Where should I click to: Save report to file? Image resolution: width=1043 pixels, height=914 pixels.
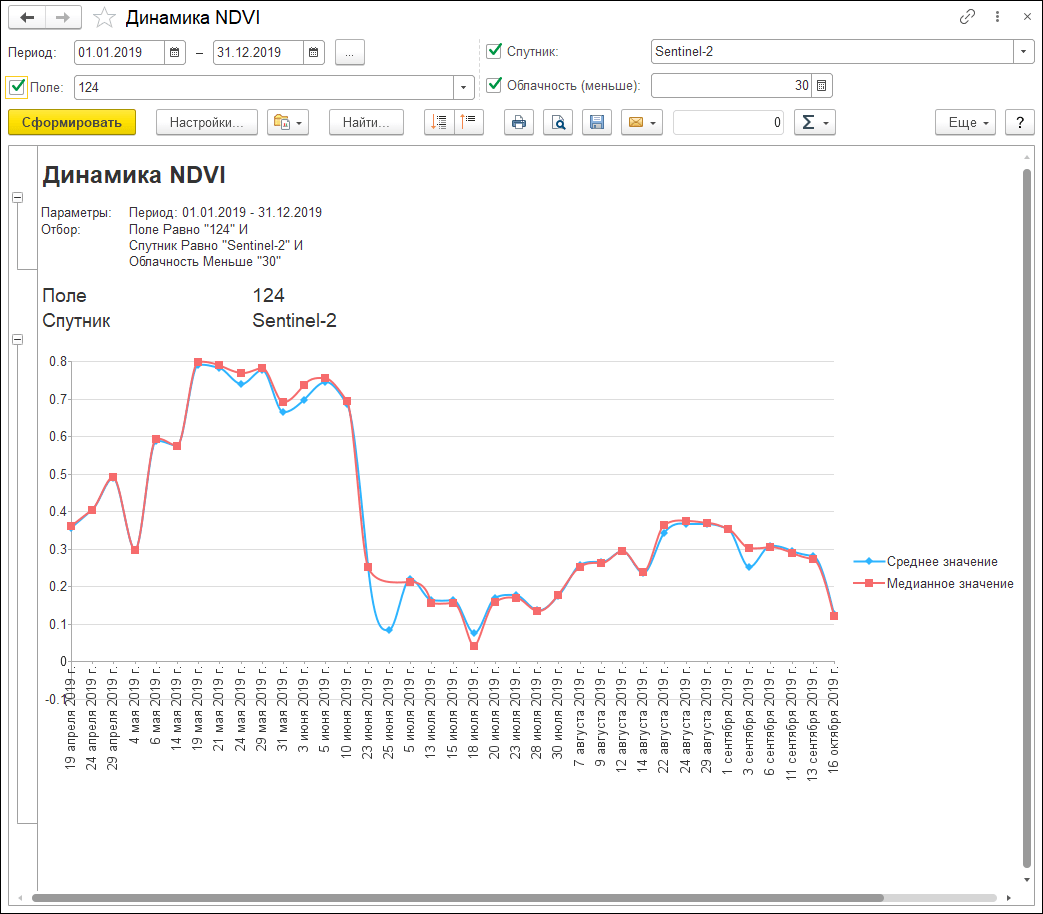click(597, 122)
